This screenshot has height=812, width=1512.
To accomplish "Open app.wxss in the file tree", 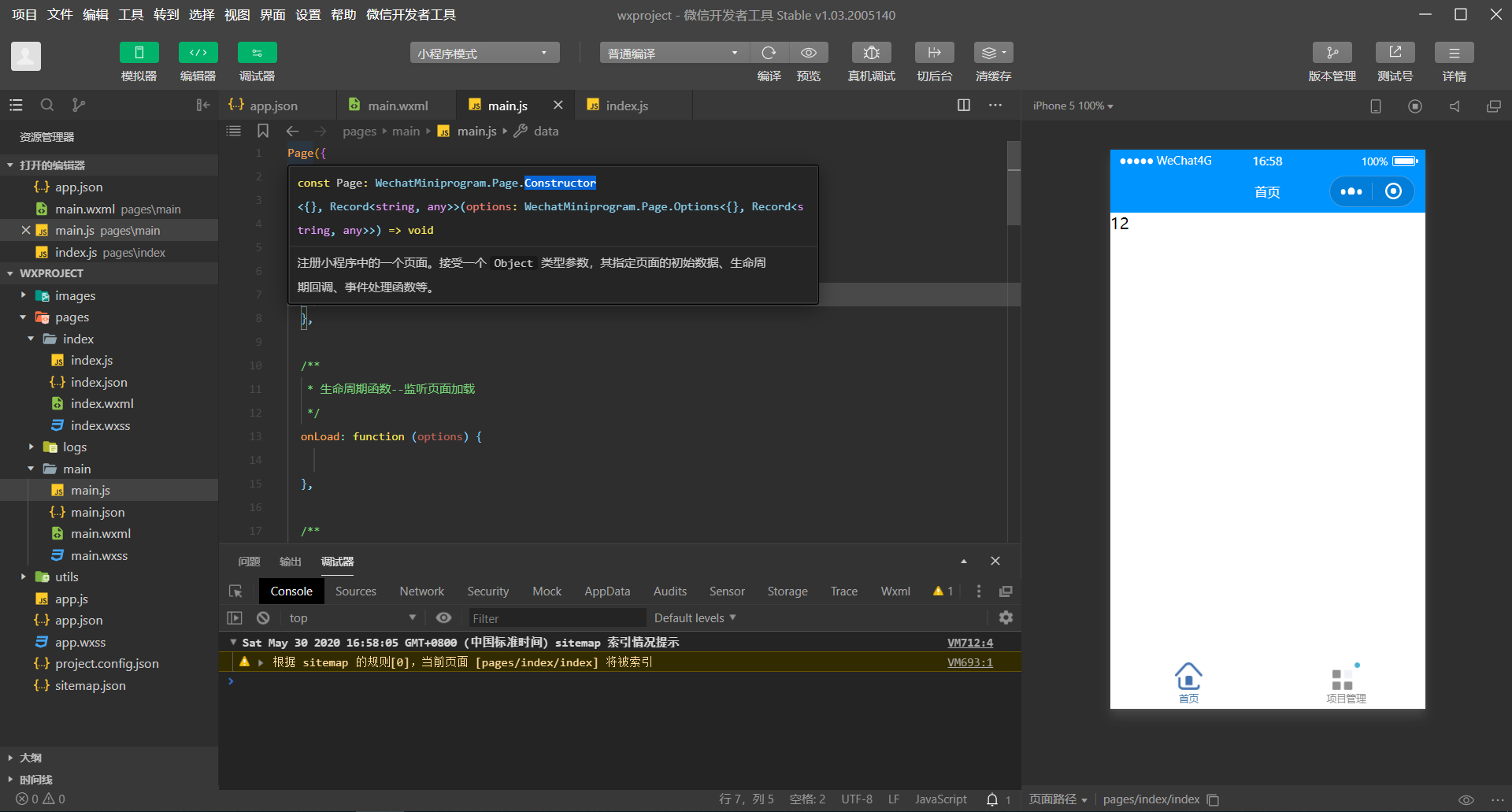I will [x=80, y=642].
